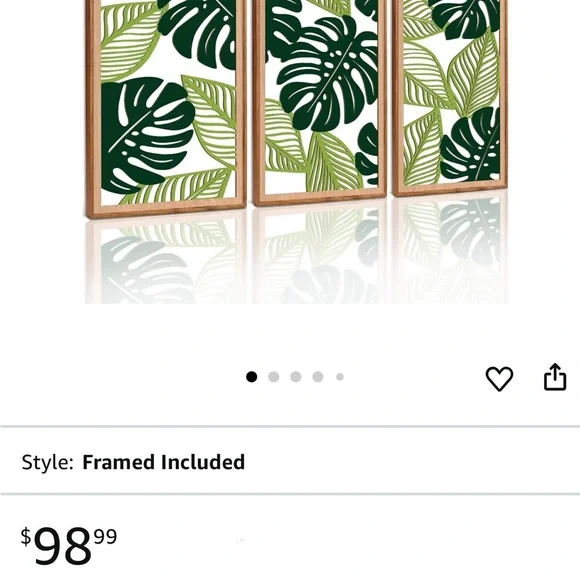
Task: Tap the reflection below the left frame
Action: tap(166, 261)
